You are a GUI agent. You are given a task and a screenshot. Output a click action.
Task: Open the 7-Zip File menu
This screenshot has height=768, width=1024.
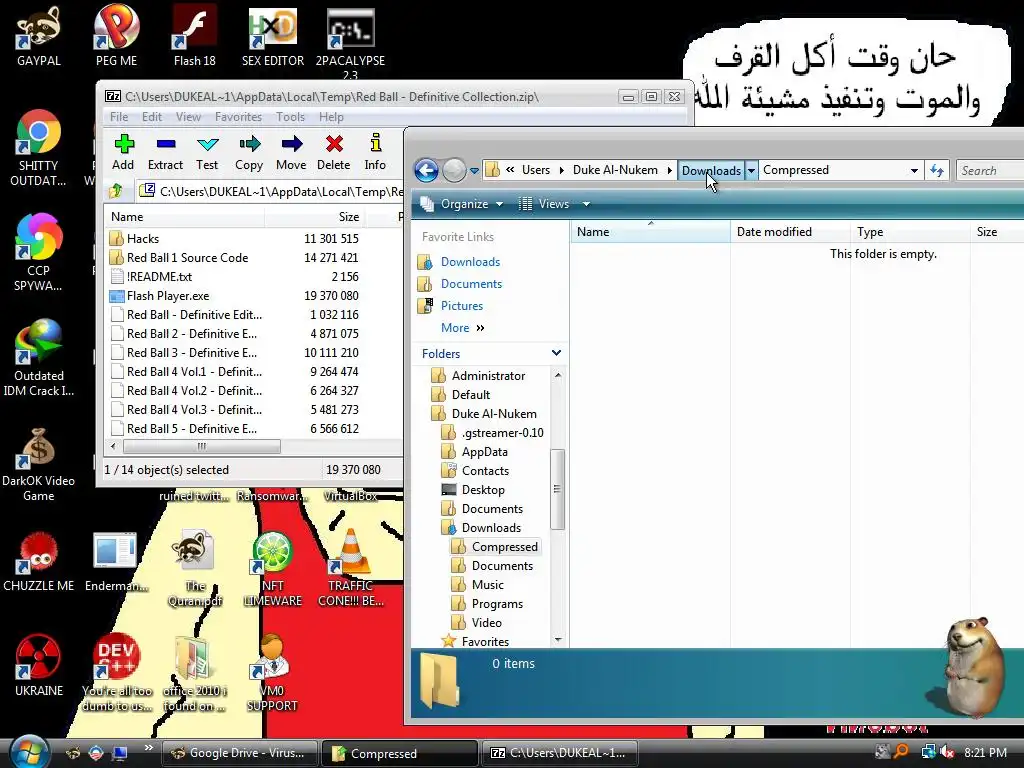[x=119, y=117]
